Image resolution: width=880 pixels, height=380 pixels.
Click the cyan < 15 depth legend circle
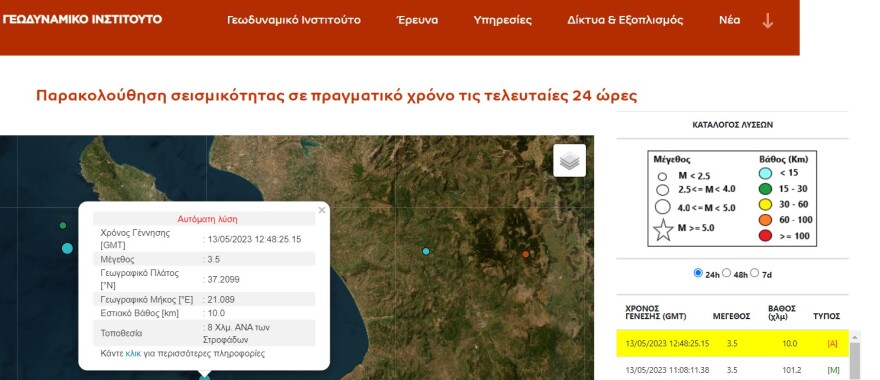pos(766,173)
